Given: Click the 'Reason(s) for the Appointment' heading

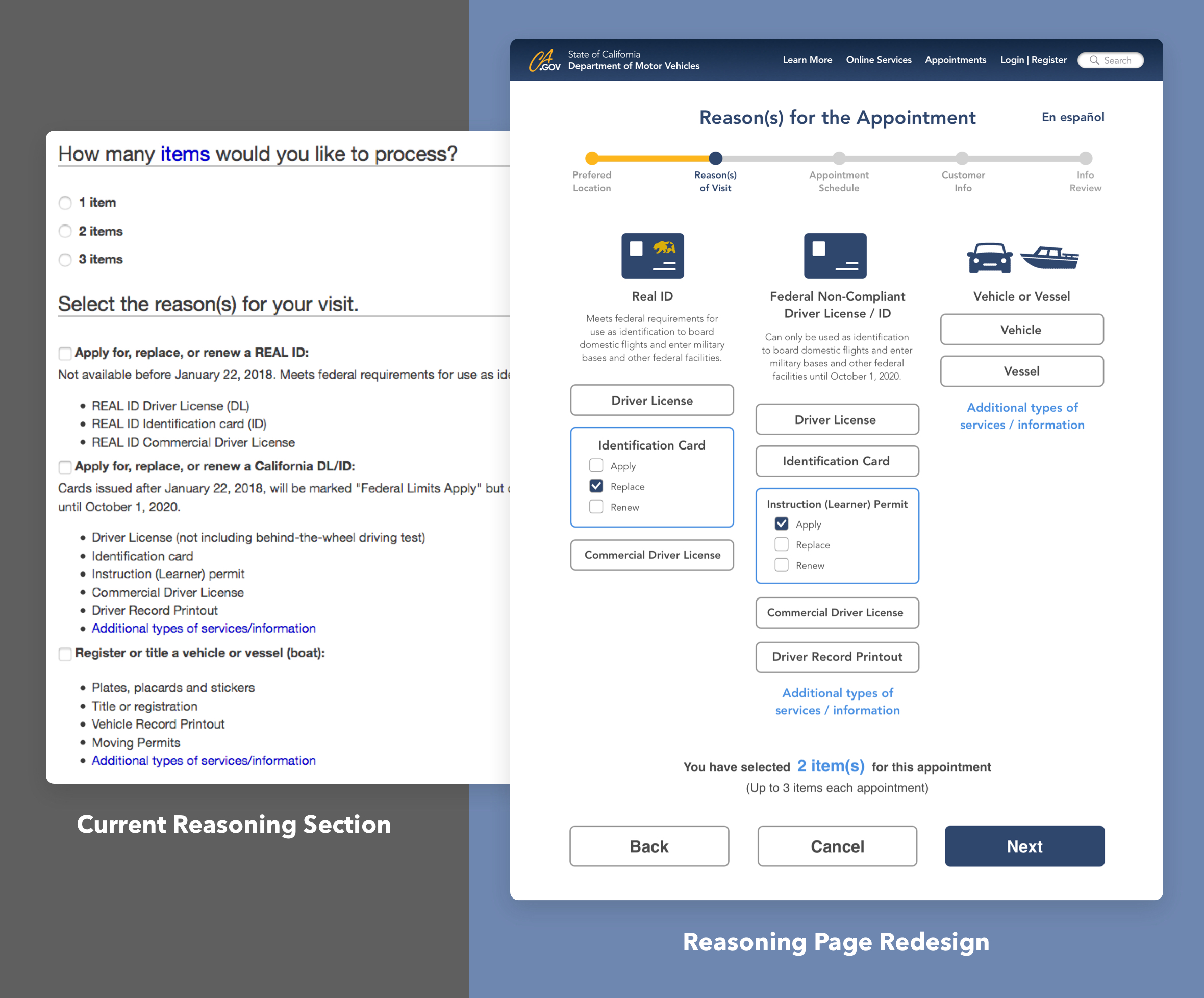Looking at the screenshot, I should (x=837, y=117).
